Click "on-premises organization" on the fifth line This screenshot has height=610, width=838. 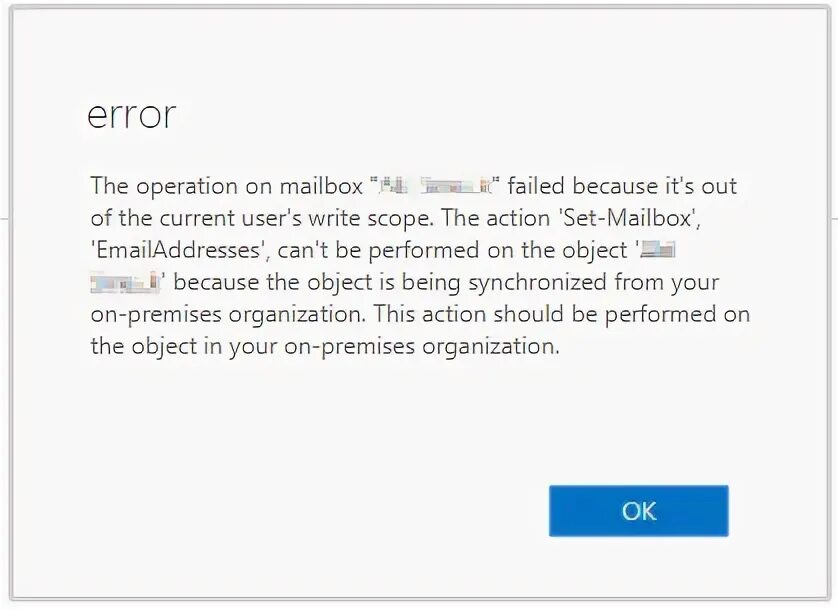point(227,314)
